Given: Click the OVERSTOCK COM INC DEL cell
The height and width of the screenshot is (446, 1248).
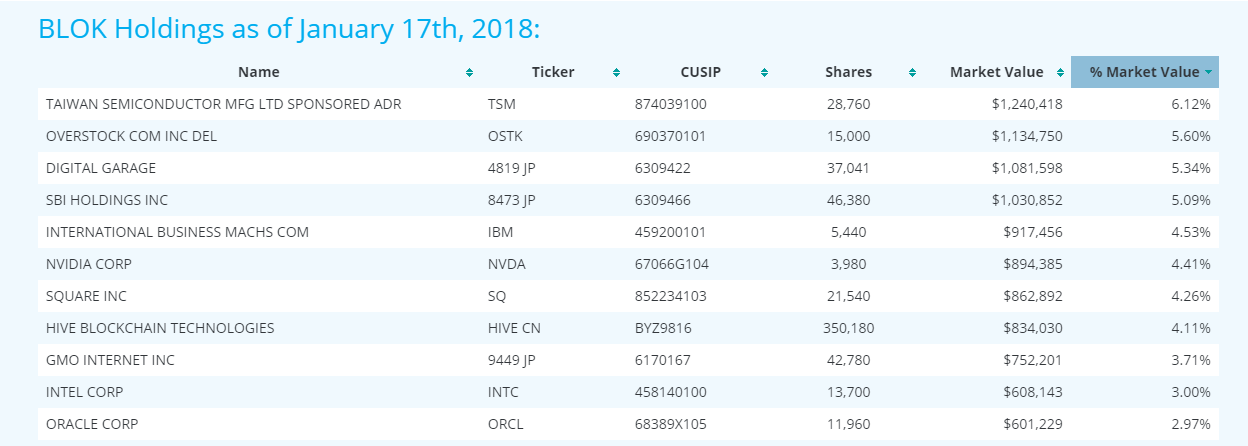Looking at the screenshot, I should tap(131, 136).
